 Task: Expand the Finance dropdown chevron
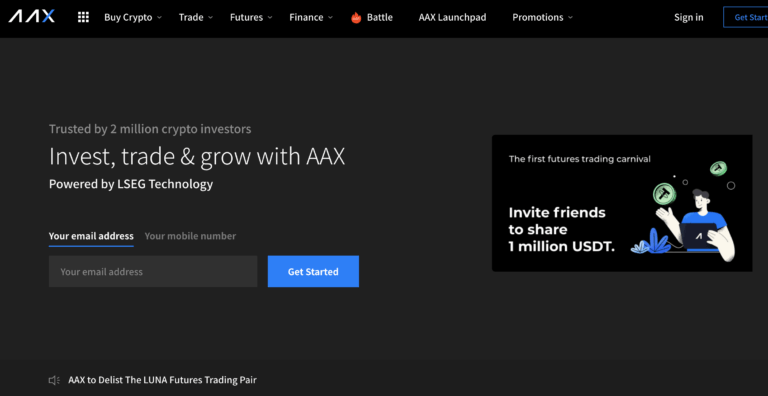(330, 18)
